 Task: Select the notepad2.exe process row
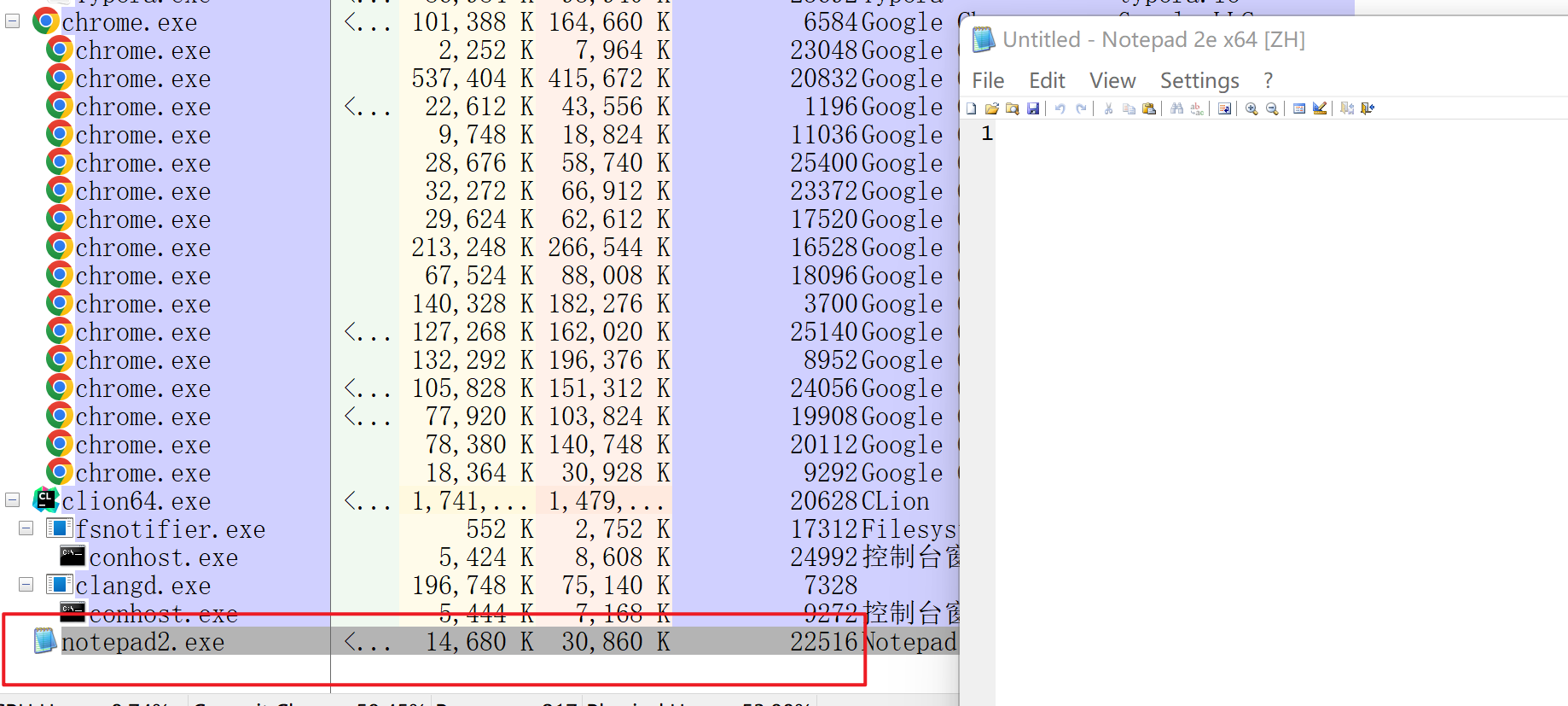pos(479,641)
